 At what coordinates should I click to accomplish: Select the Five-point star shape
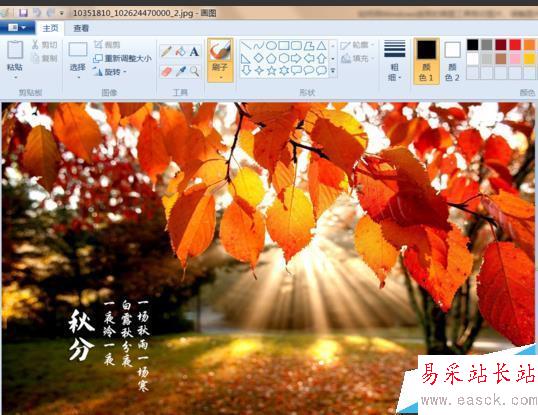pos(271,71)
